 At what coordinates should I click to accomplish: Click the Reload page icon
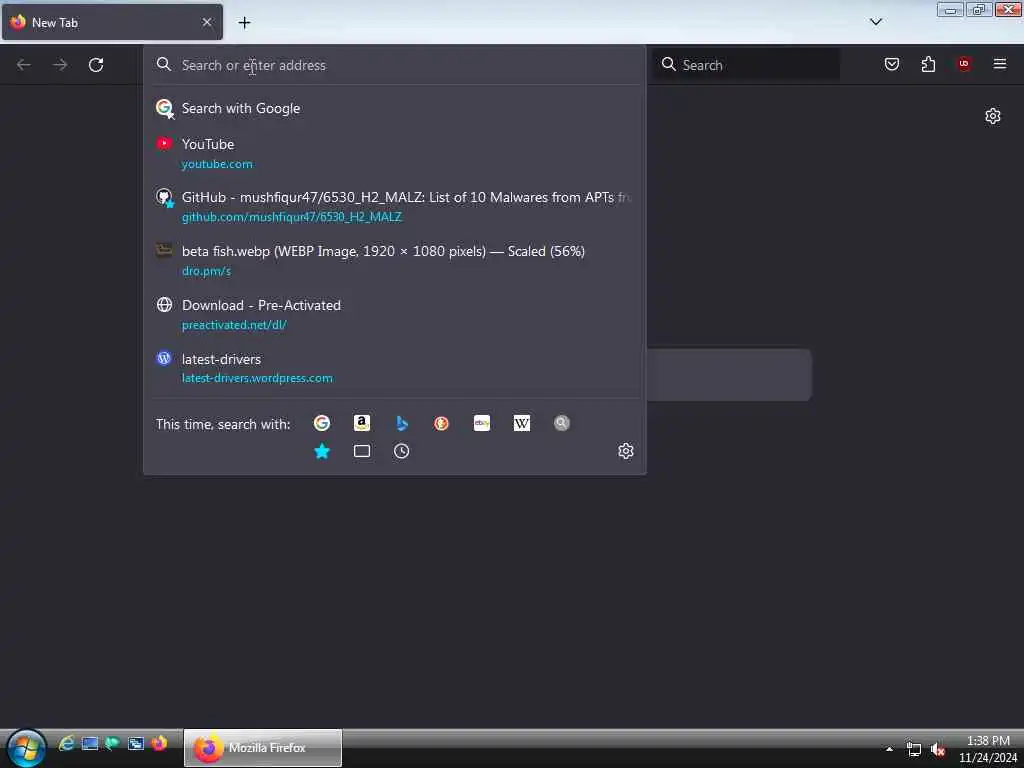pos(96,65)
